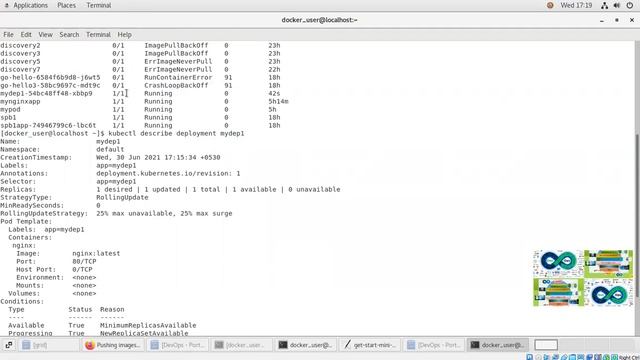
Task: Maximize the docker_user@localhost terminal window
Action: click(x=617, y=20)
